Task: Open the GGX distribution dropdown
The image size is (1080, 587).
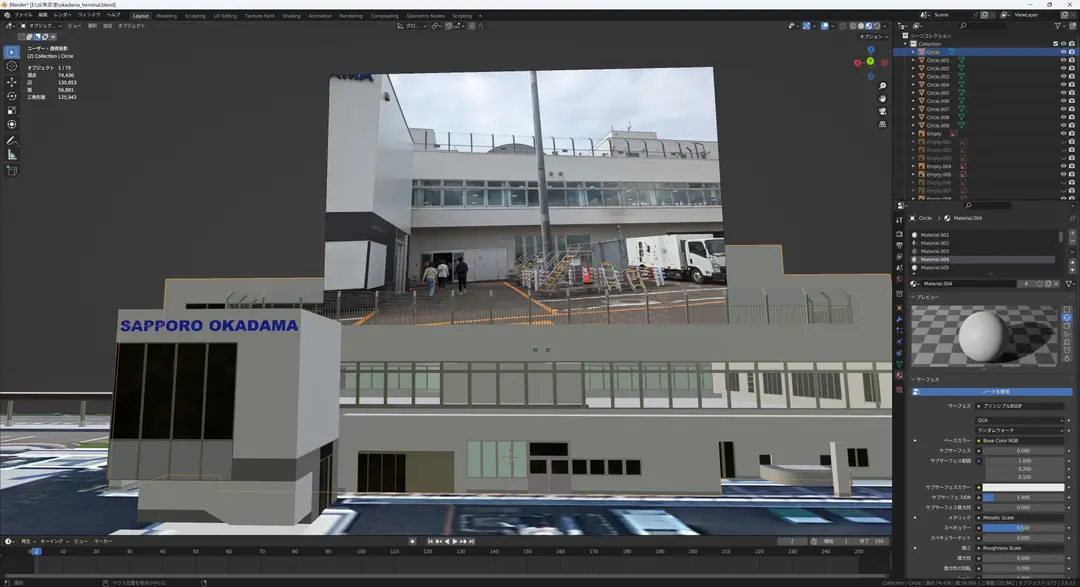Action: click(1019, 420)
